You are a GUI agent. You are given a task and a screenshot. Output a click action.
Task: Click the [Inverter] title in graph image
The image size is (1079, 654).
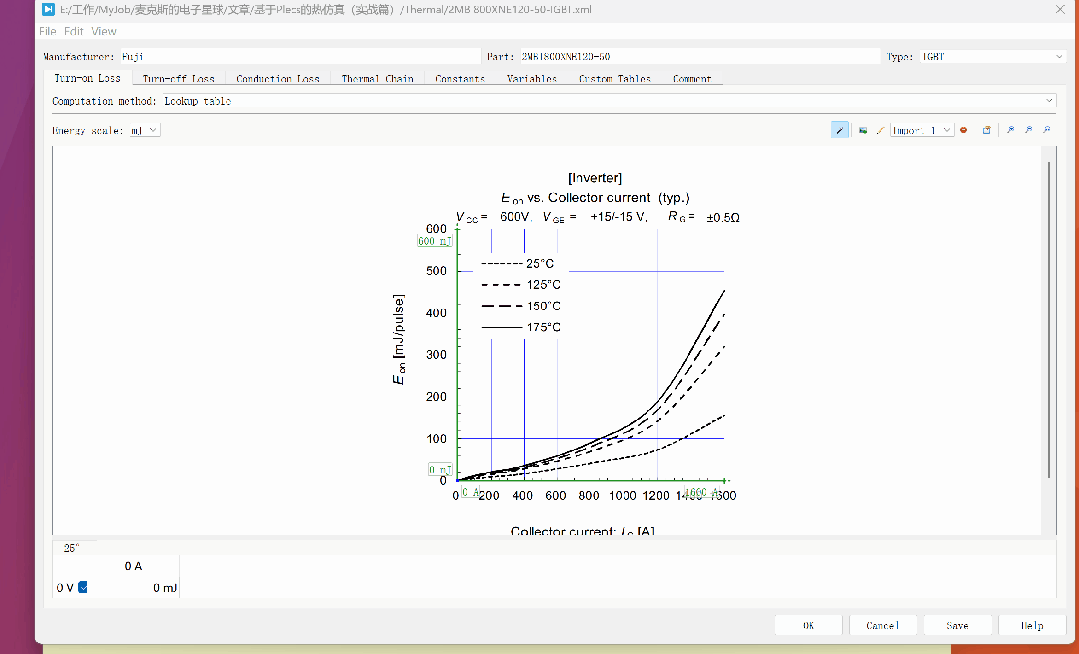pos(595,178)
